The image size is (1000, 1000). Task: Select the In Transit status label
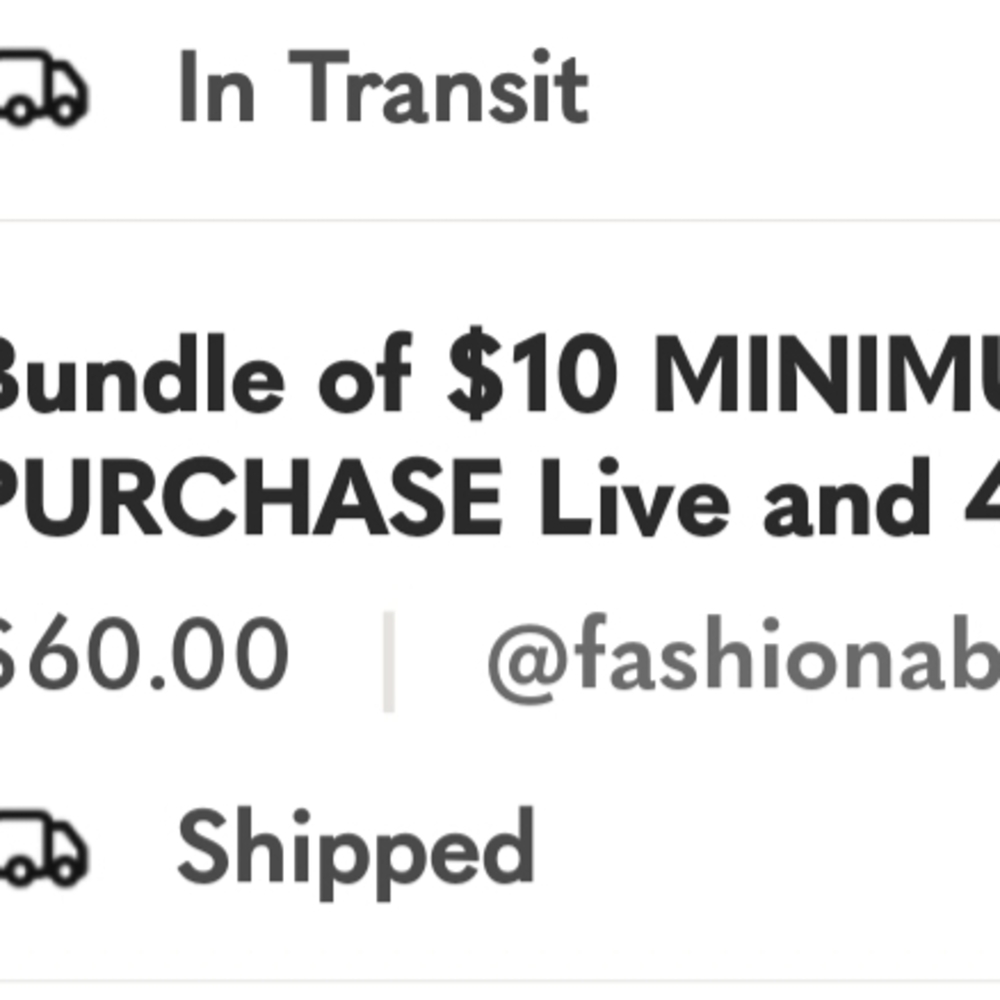coord(382,90)
